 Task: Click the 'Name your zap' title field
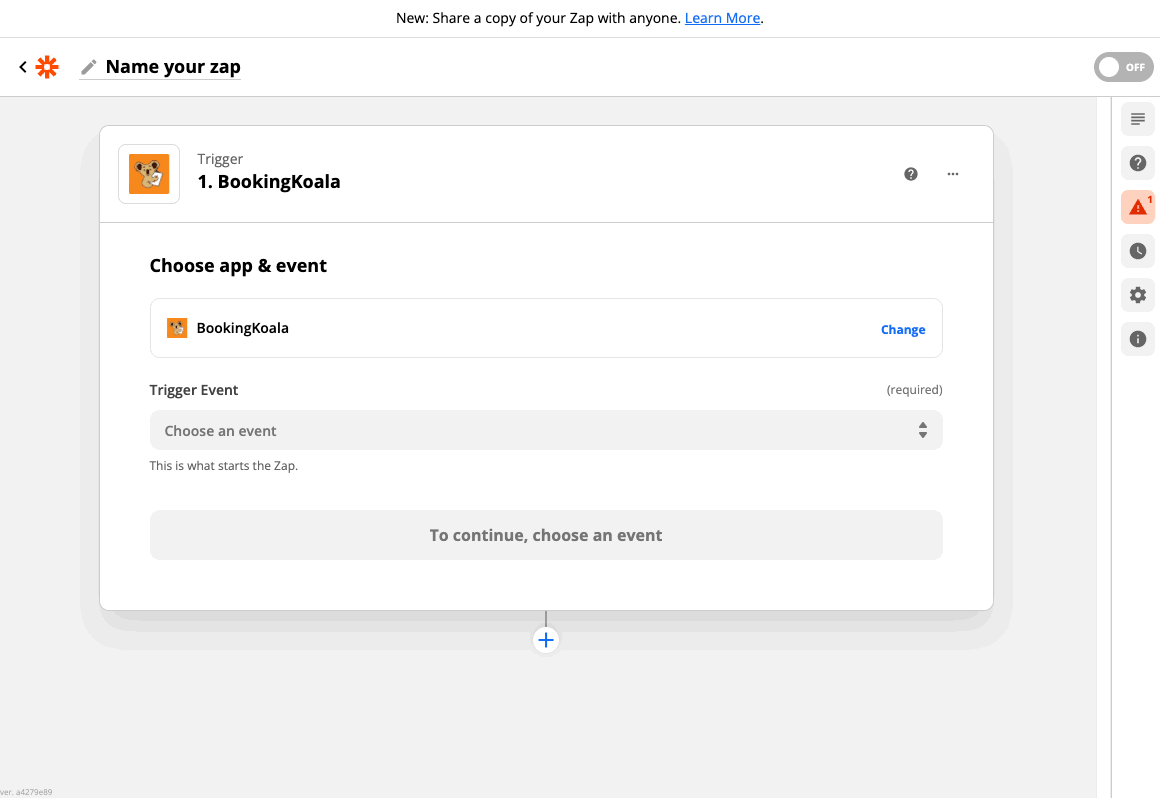pos(173,67)
